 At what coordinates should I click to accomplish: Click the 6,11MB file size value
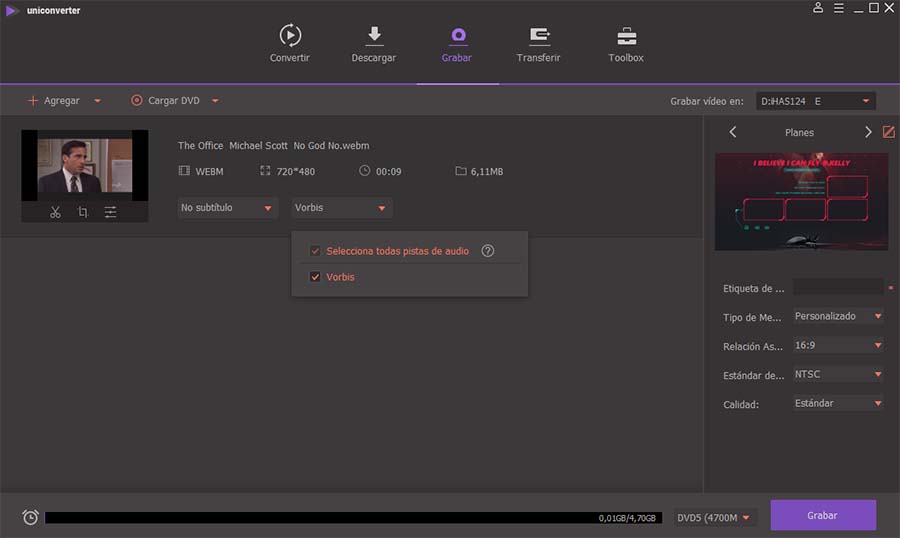coord(487,172)
